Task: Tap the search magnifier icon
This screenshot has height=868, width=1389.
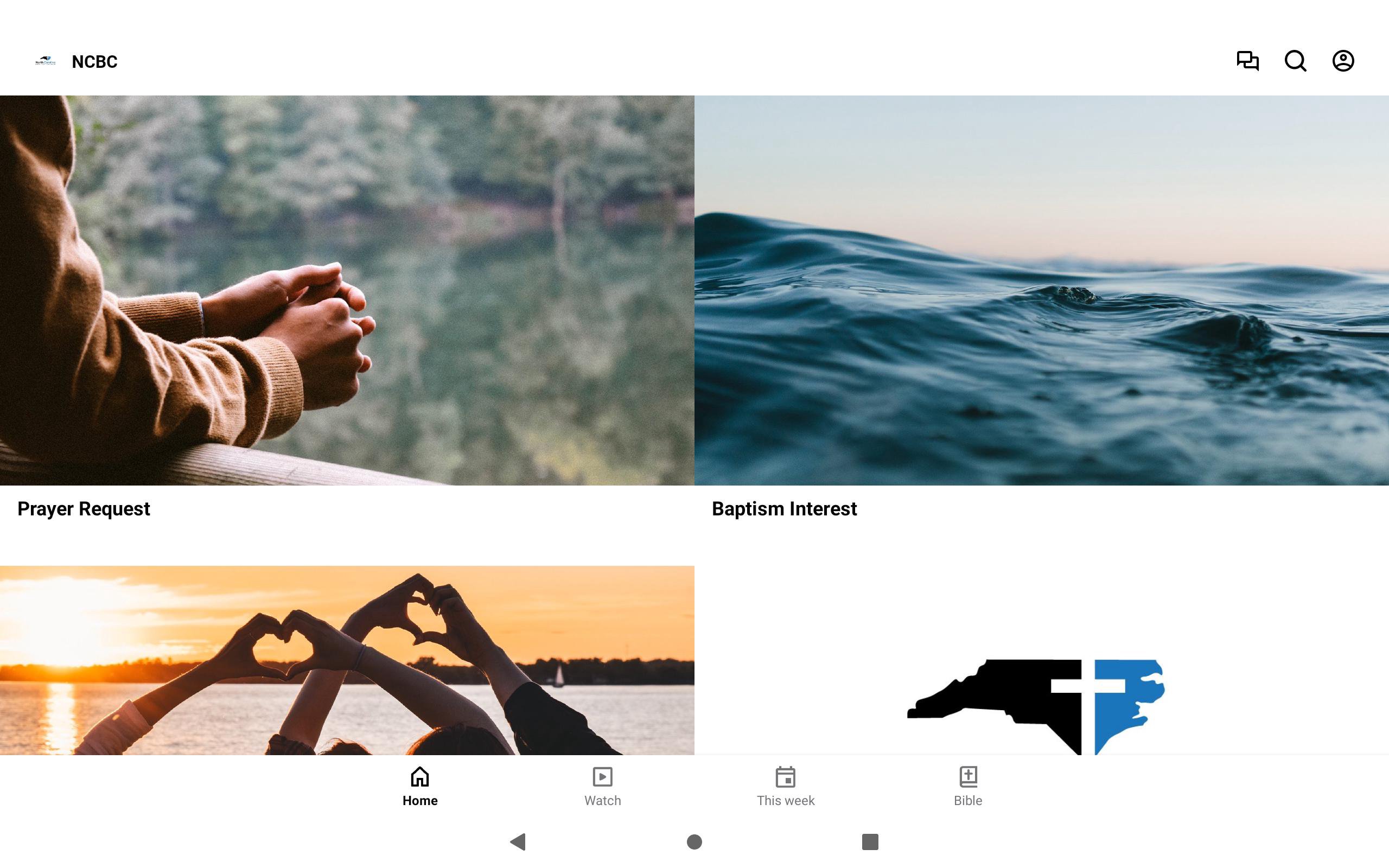Action: [1296, 61]
